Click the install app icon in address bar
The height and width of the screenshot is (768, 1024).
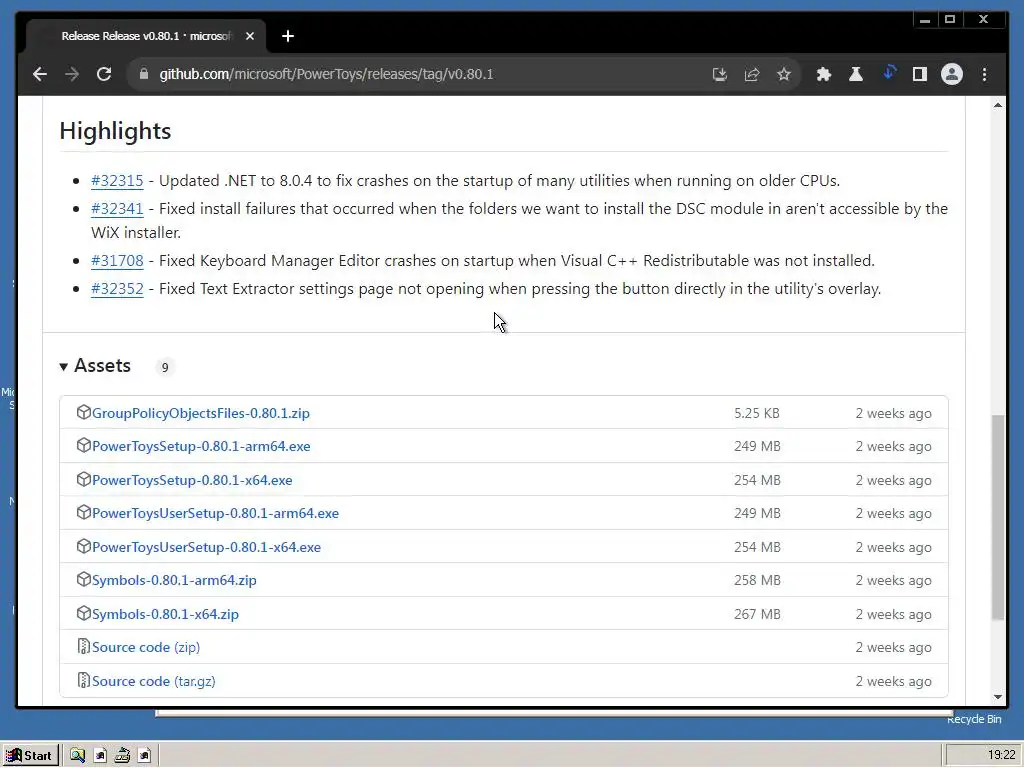719,74
